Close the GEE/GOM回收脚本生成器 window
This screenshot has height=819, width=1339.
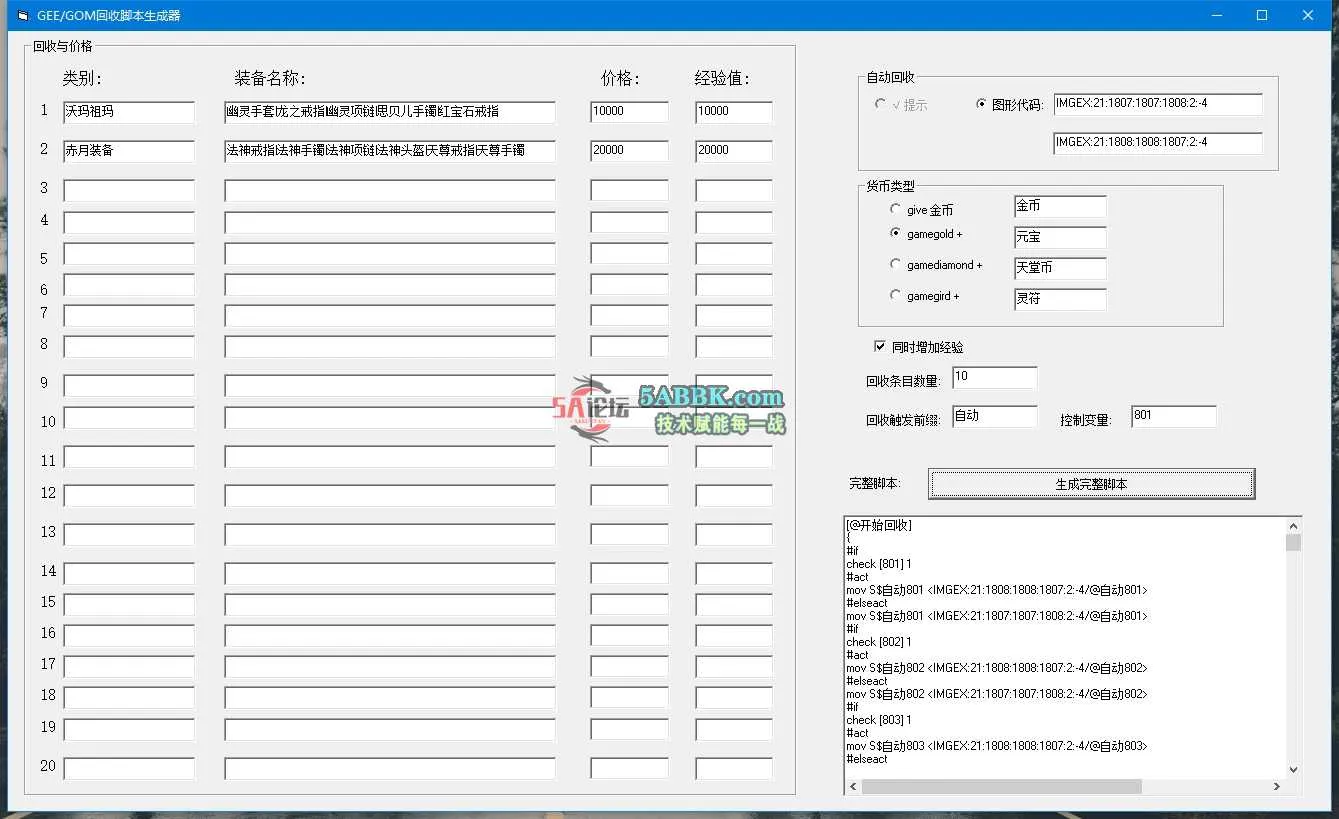(1308, 15)
